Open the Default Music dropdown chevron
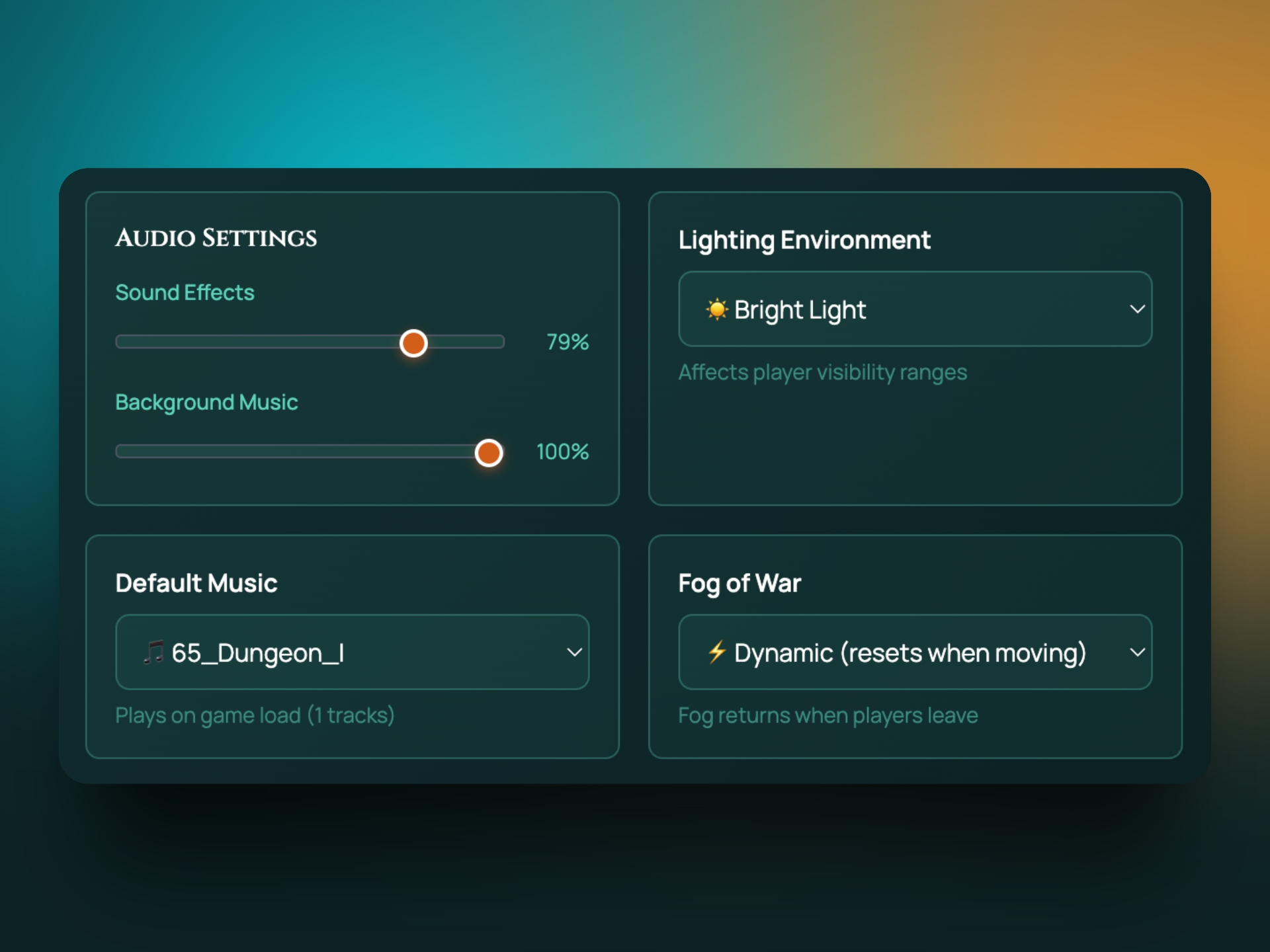This screenshot has width=1270, height=952. pyautogui.click(x=574, y=652)
